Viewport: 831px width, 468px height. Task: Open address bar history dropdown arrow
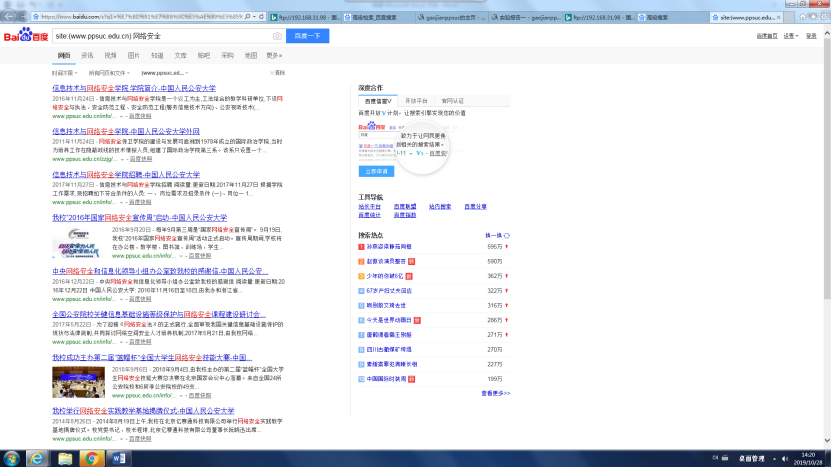point(254,17)
